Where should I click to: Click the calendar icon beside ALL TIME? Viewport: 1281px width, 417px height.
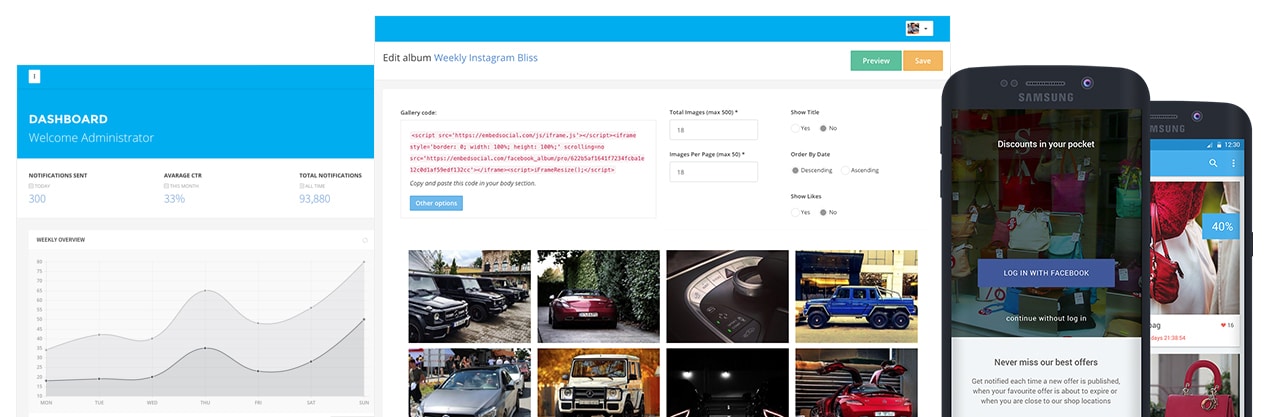(x=302, y=186)
